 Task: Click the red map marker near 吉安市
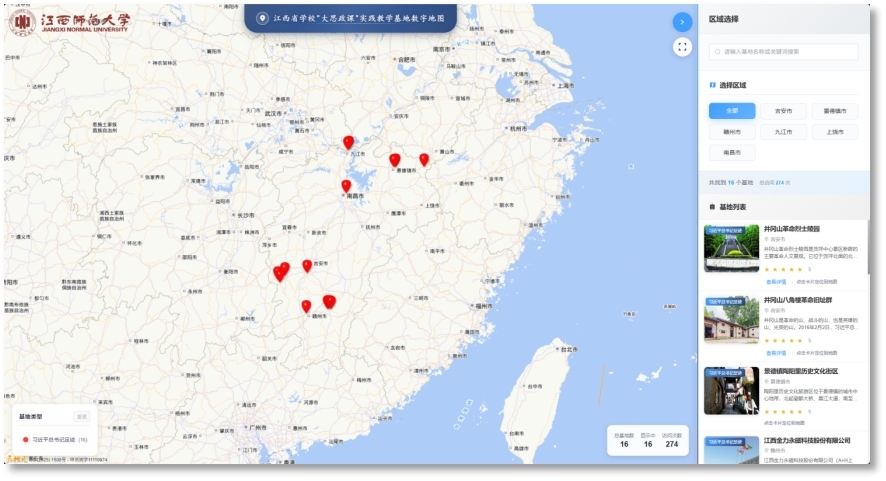307,265
